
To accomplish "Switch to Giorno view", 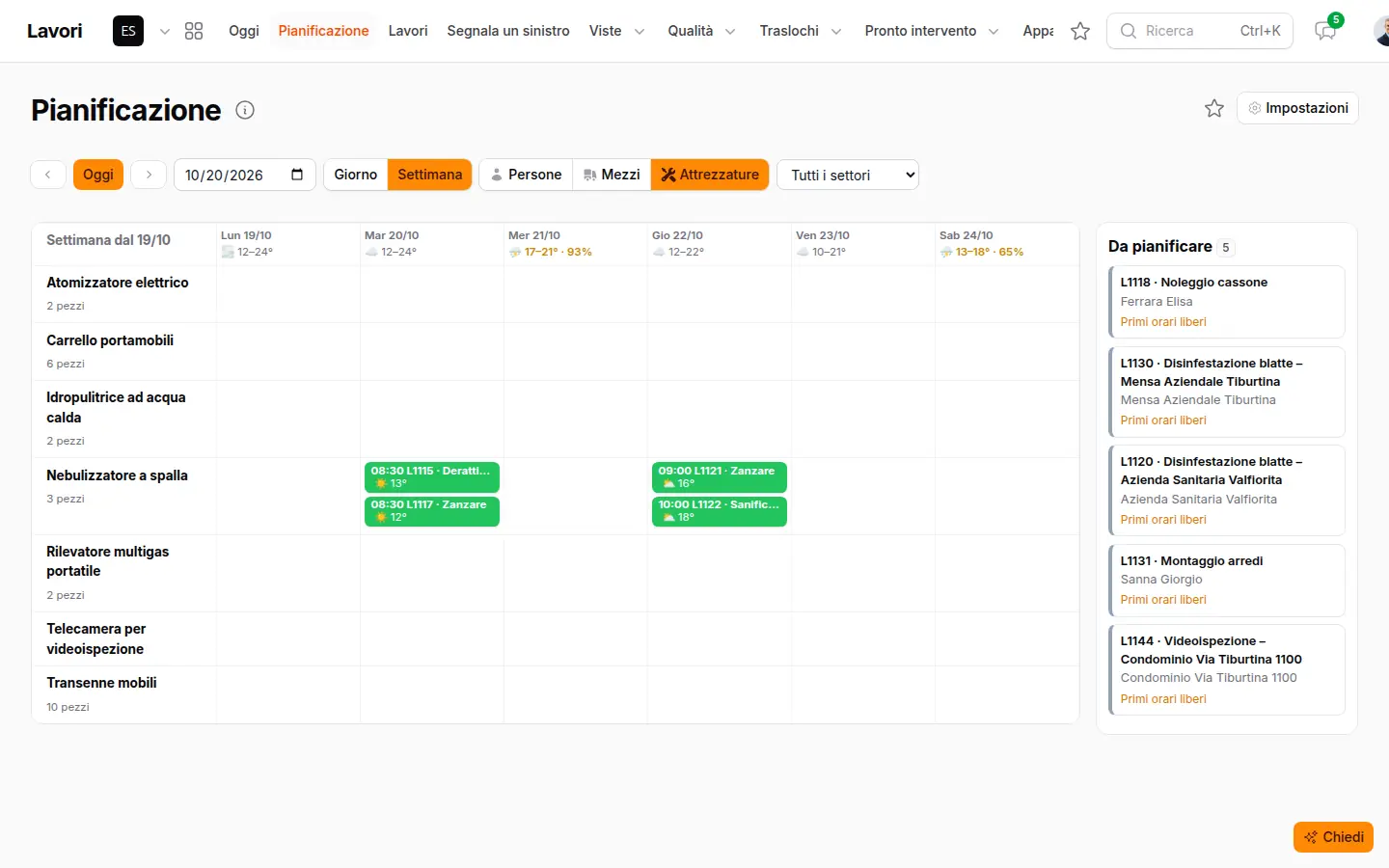I will click(x=355, y=175).
